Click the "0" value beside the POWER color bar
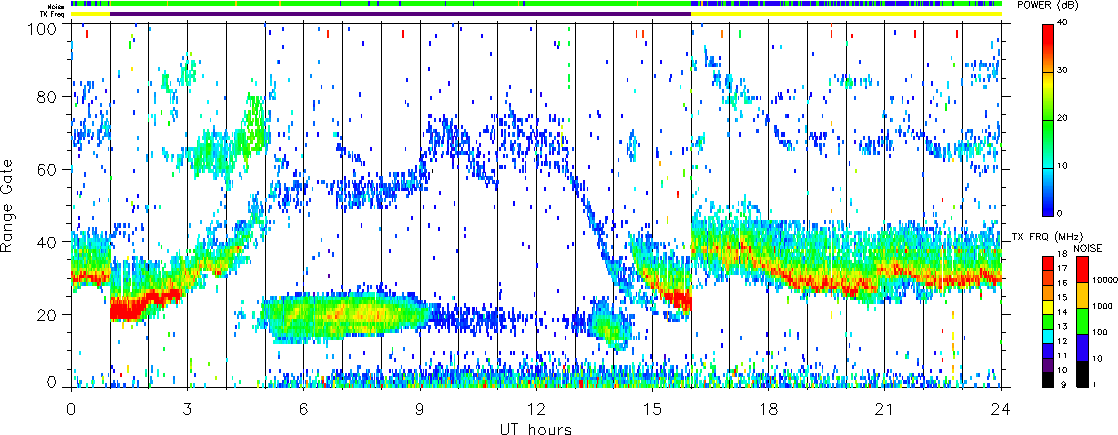The image size is (1118, 435). [1060, 214]
